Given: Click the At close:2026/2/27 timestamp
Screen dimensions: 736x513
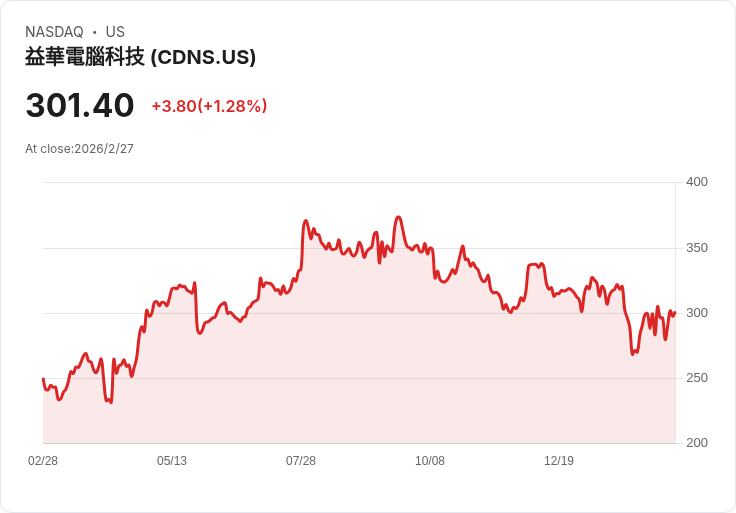Looking at the screenshot, I should 79,149.
